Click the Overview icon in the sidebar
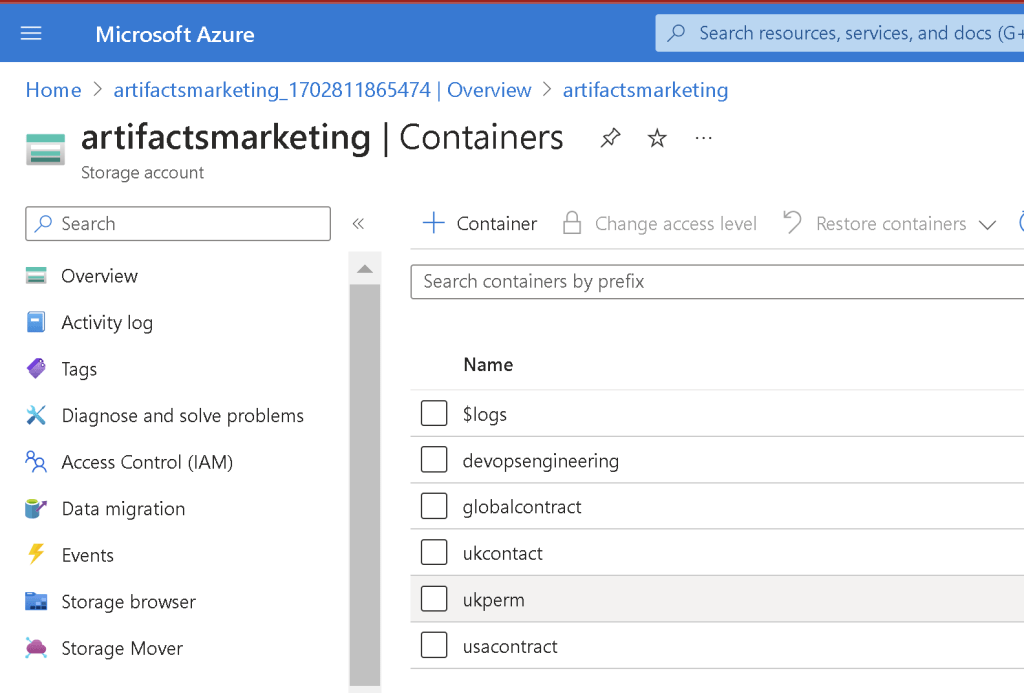 (x=36, y=276)
